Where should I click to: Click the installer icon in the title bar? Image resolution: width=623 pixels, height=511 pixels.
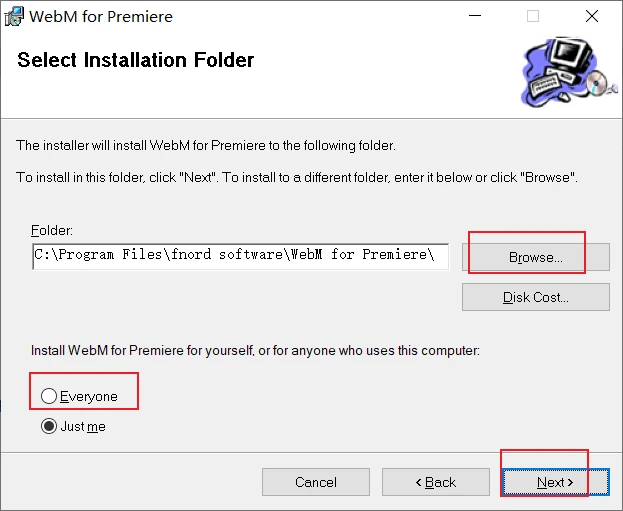(14, 17)
